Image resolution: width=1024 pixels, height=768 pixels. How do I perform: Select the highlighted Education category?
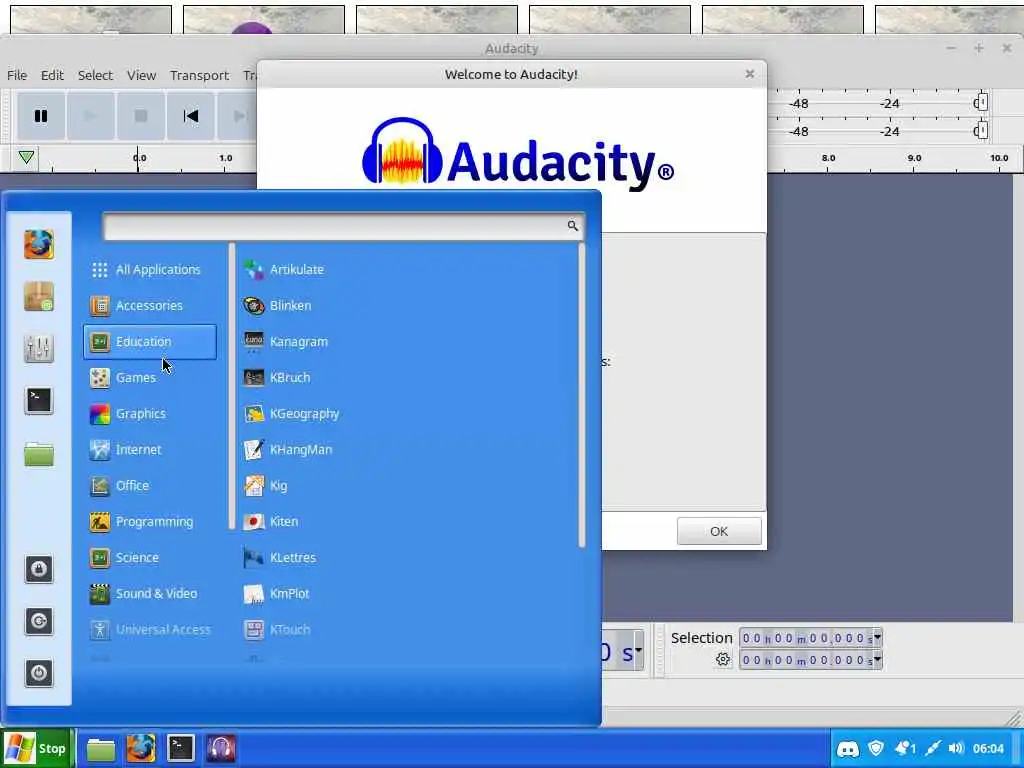point(150,342)
